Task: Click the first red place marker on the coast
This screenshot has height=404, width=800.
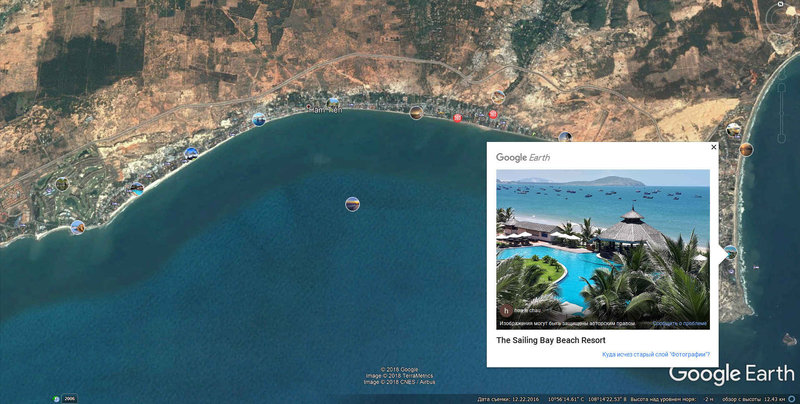Action: click(x=457, y=118)
